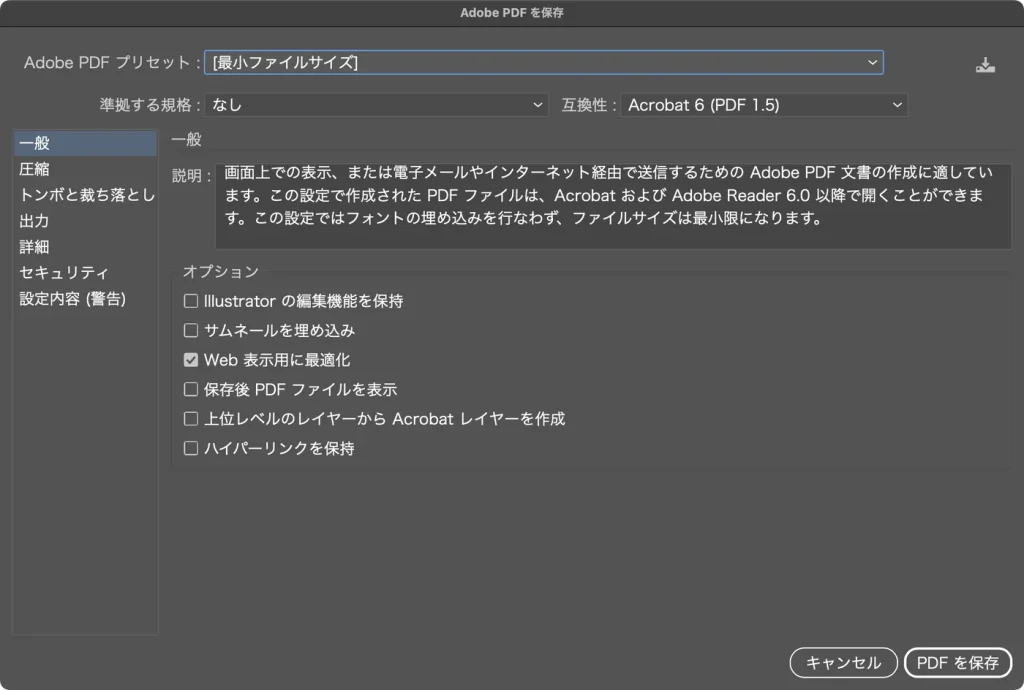Image resolution: width=1024 pixels, height=690 pixels.
Task: View the 設定内容 (警告) summary section
Action: click(85, 299)
